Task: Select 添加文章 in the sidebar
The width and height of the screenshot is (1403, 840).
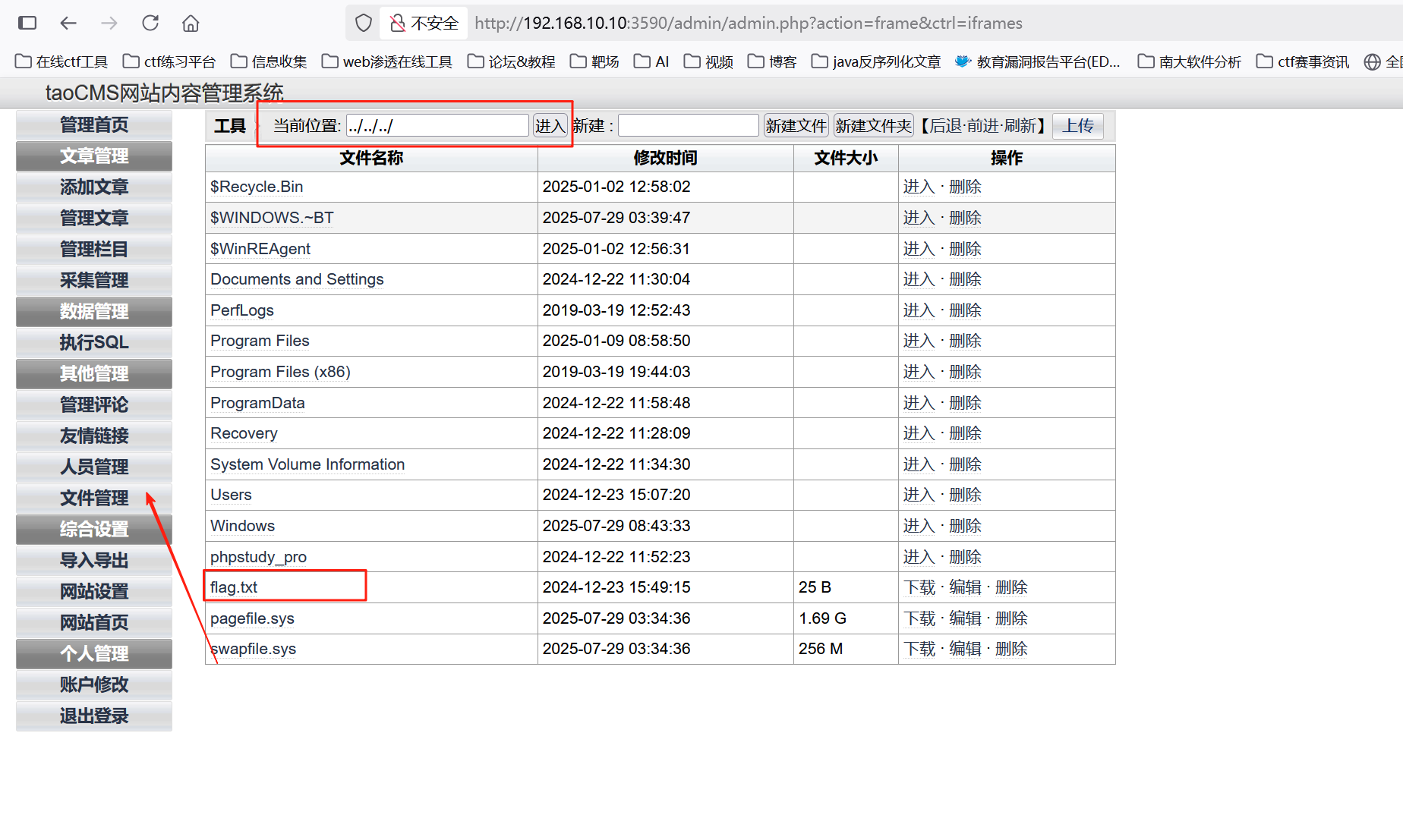Action: pos(94,187)
